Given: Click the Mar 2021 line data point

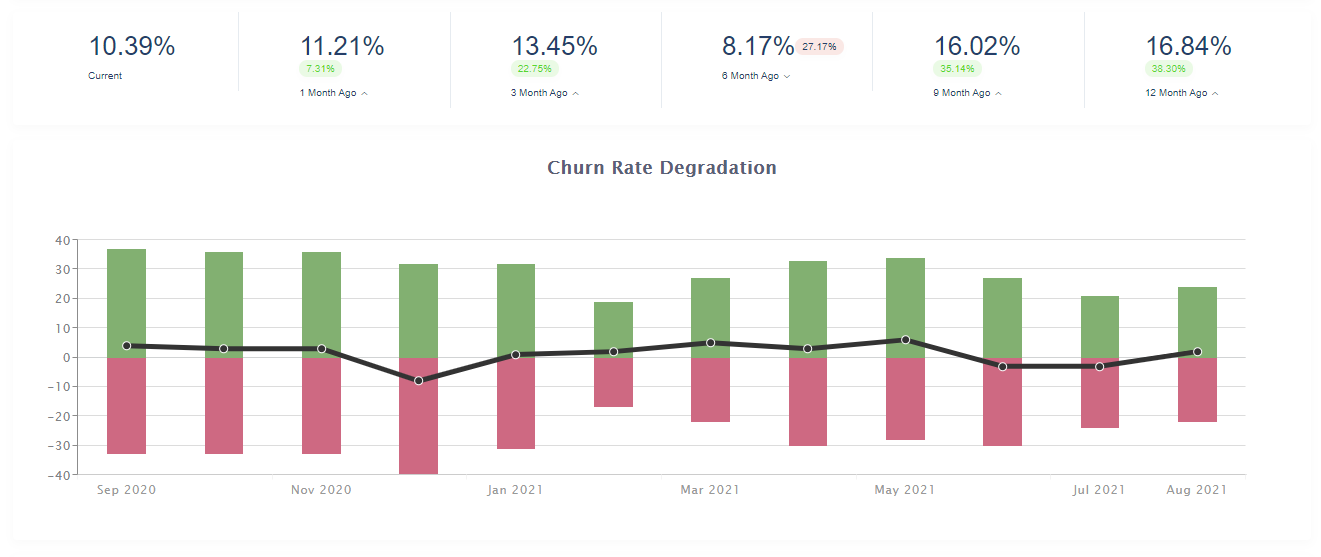Looking at the screenshot, I should 711,343.
